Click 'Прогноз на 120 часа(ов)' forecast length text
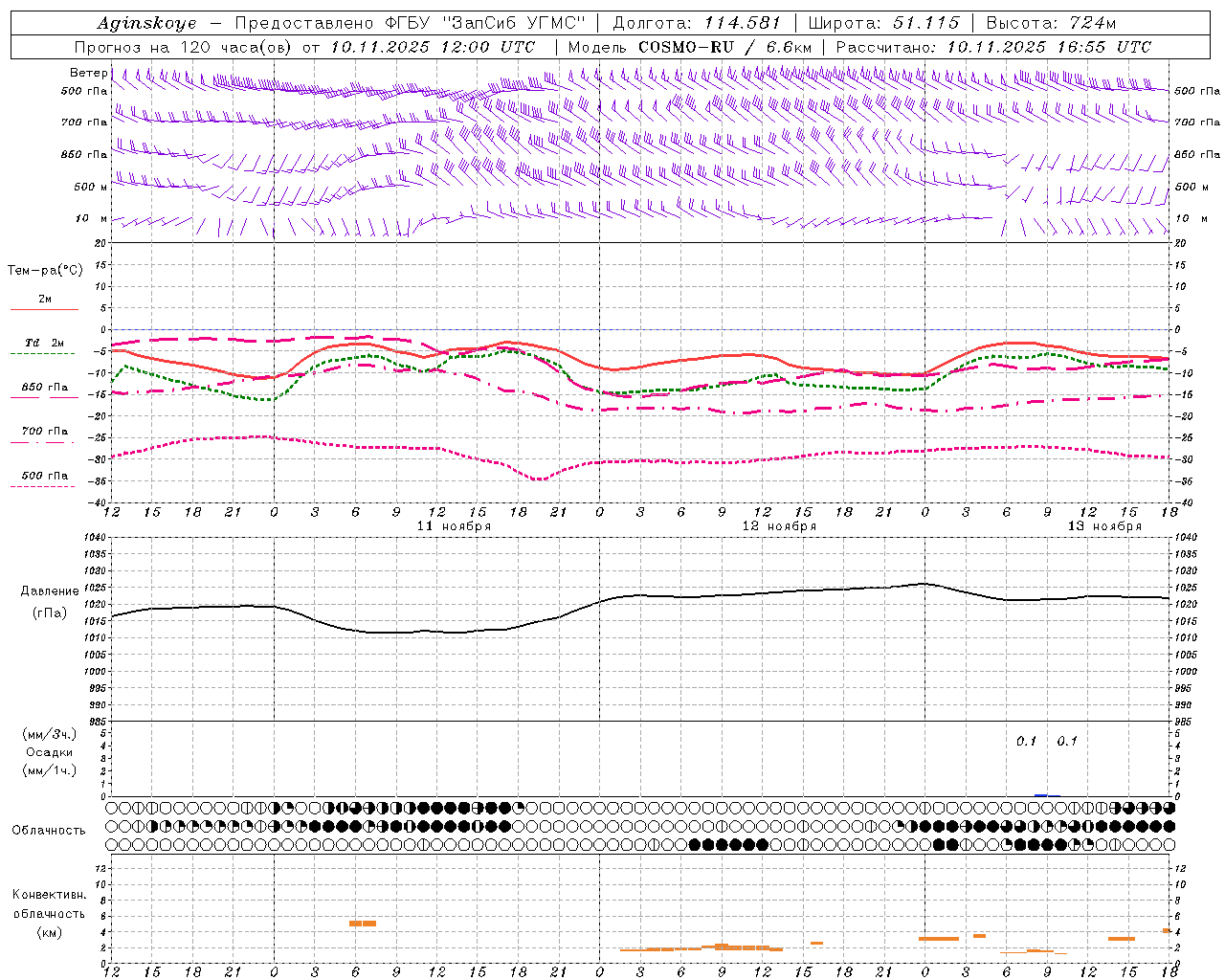 [x=185, y=47]
